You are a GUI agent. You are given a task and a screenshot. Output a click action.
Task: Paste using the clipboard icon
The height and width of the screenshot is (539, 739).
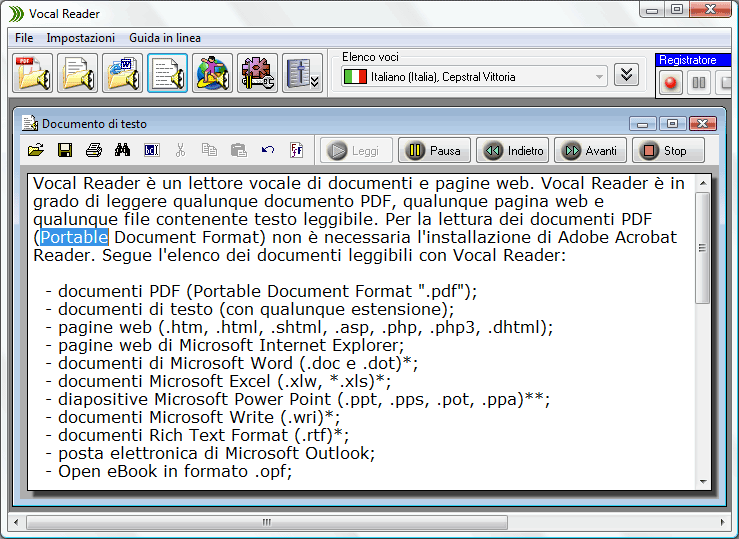click(x=238, y=150)
